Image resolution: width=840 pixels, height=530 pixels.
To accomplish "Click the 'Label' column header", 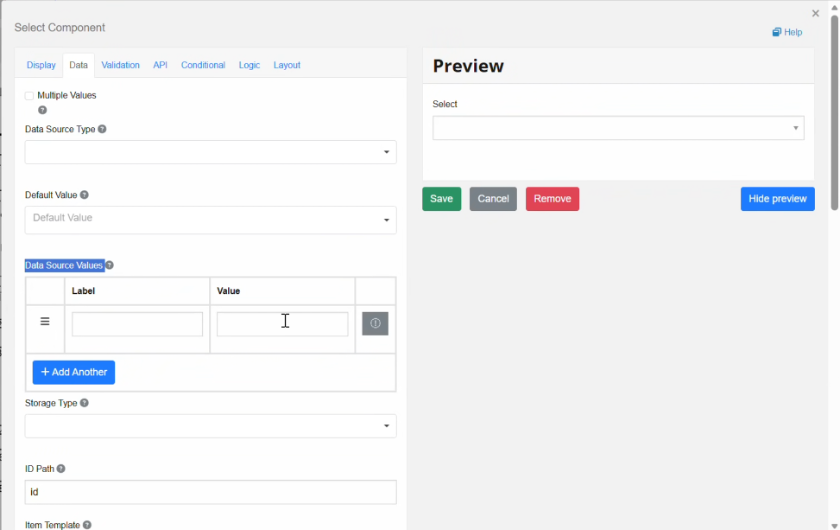I will 84,291.
